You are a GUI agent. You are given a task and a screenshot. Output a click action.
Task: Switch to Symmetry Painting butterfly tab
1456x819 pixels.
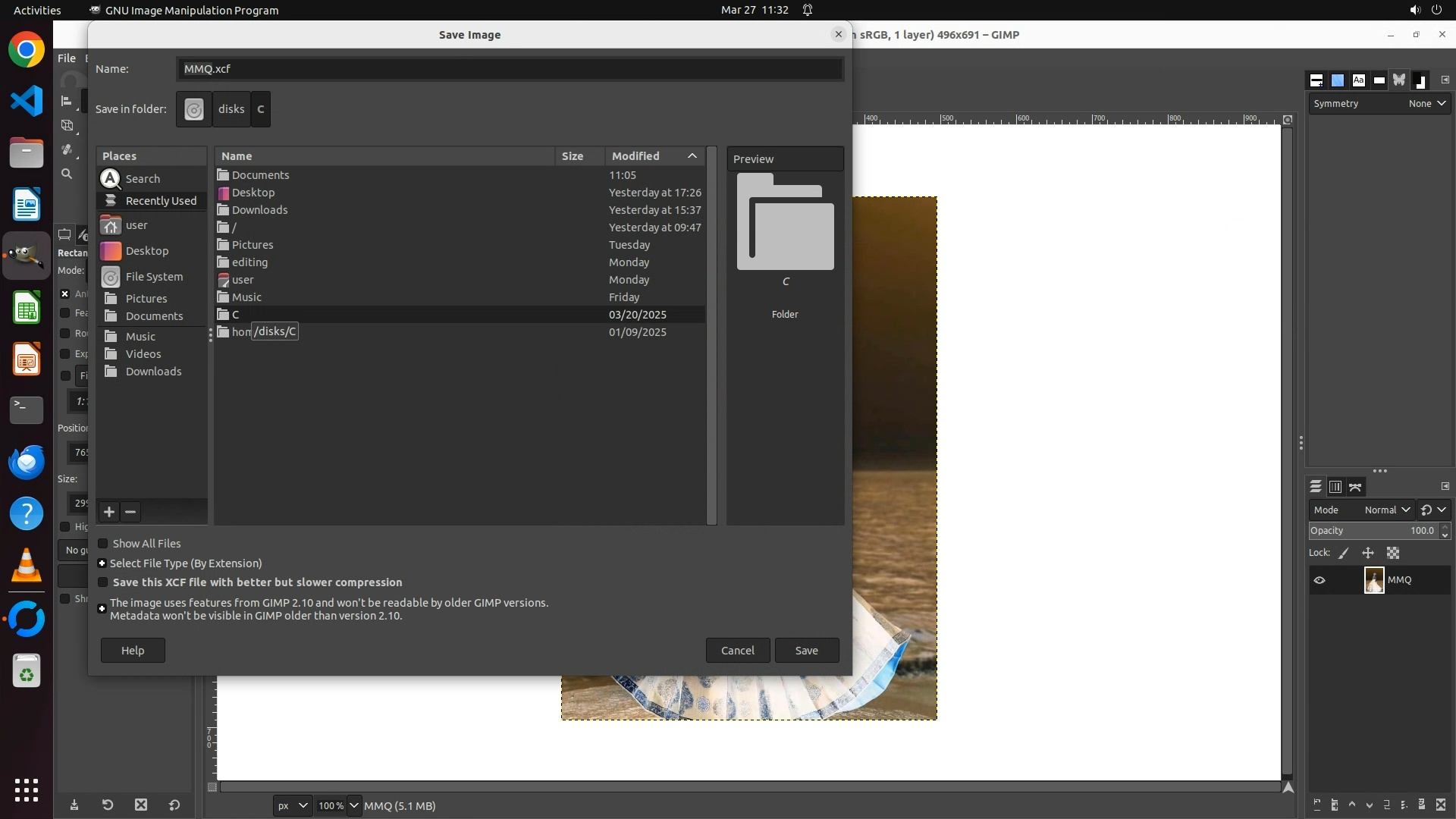click(1399, 80)
